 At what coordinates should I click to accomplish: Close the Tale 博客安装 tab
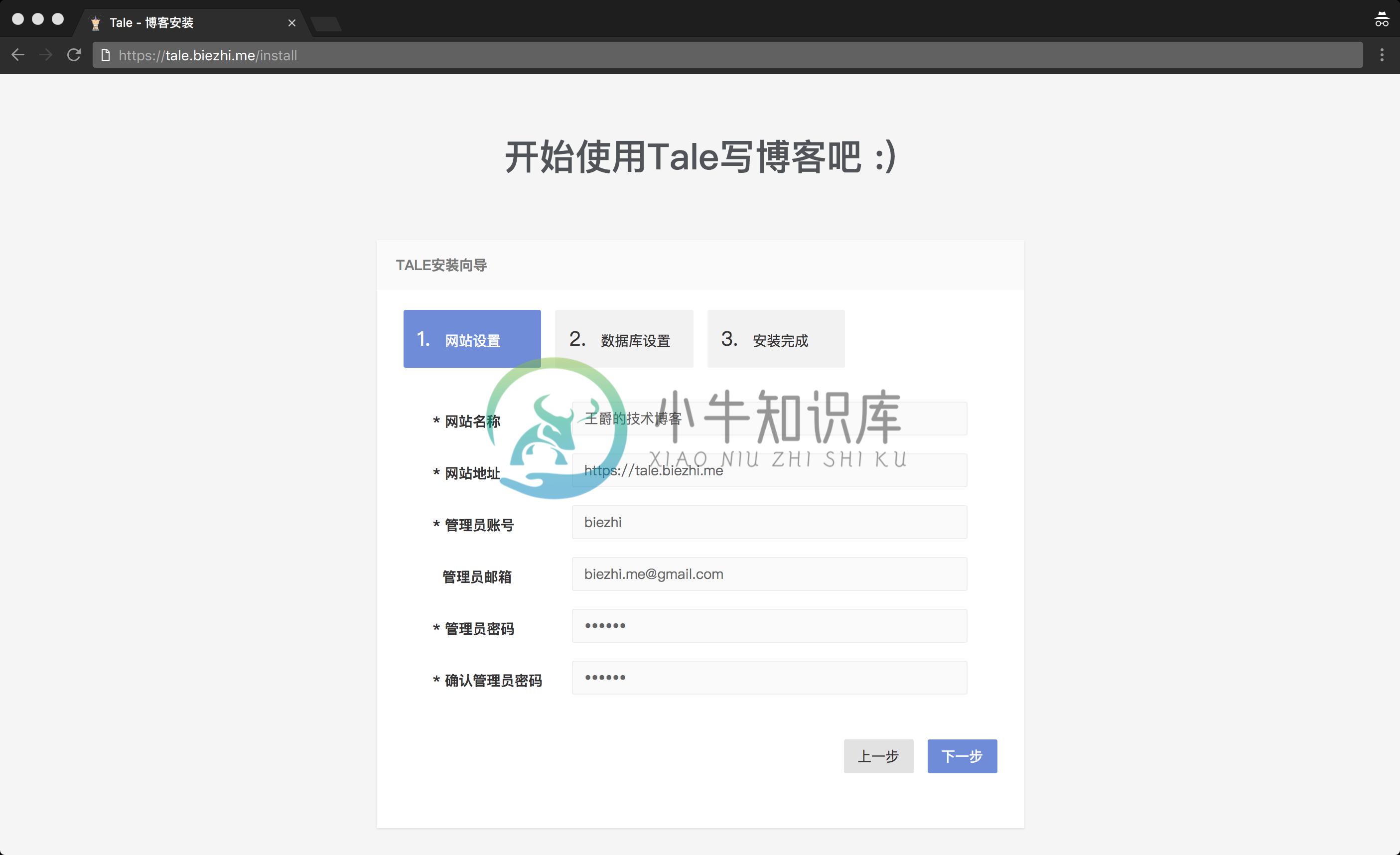292,23
